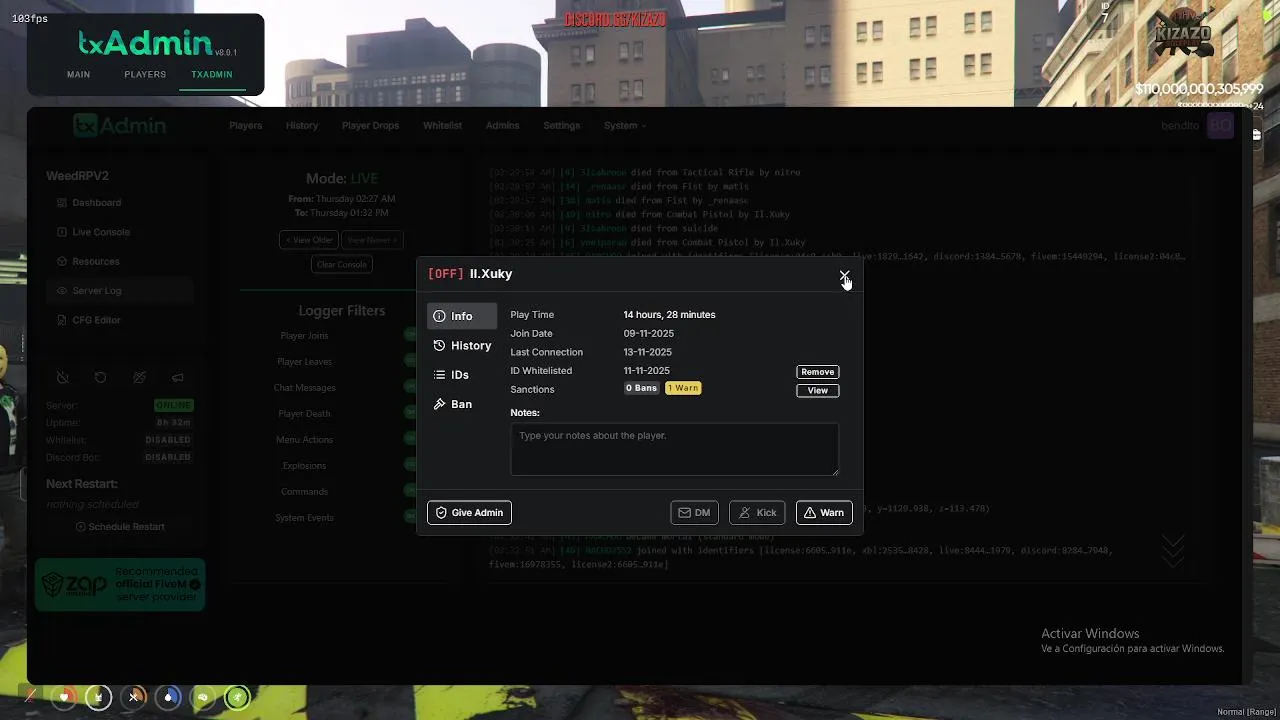Toggle the Chat Messages logger filter
Screen dimensions: 1280x720
point(410,388)
